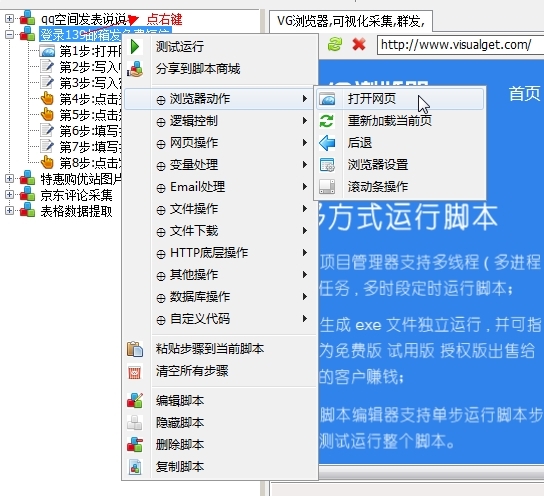
Task: Click the hand pointer icon of 第8步
Action: 47,162
